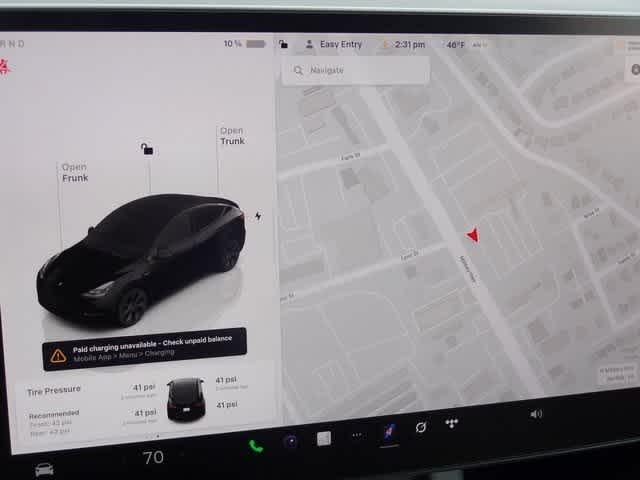Tap the Navigate search field
640x480 pixels.
click(x=355, y=70)
